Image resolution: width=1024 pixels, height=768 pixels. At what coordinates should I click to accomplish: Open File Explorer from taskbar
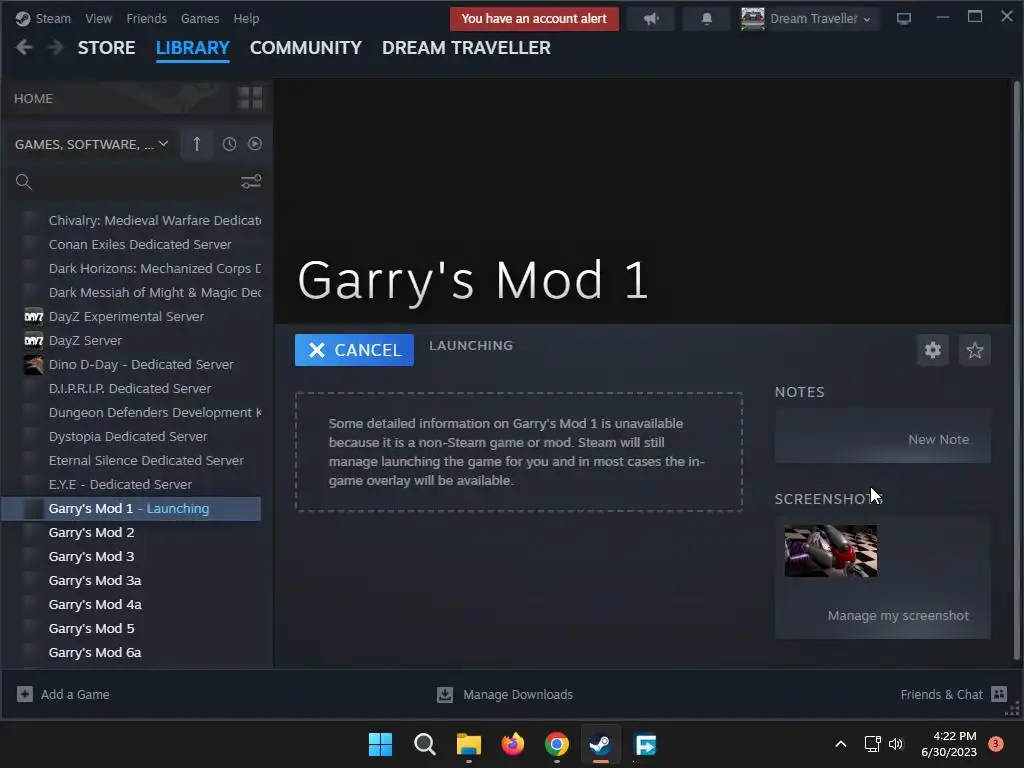tap(468, 744)
